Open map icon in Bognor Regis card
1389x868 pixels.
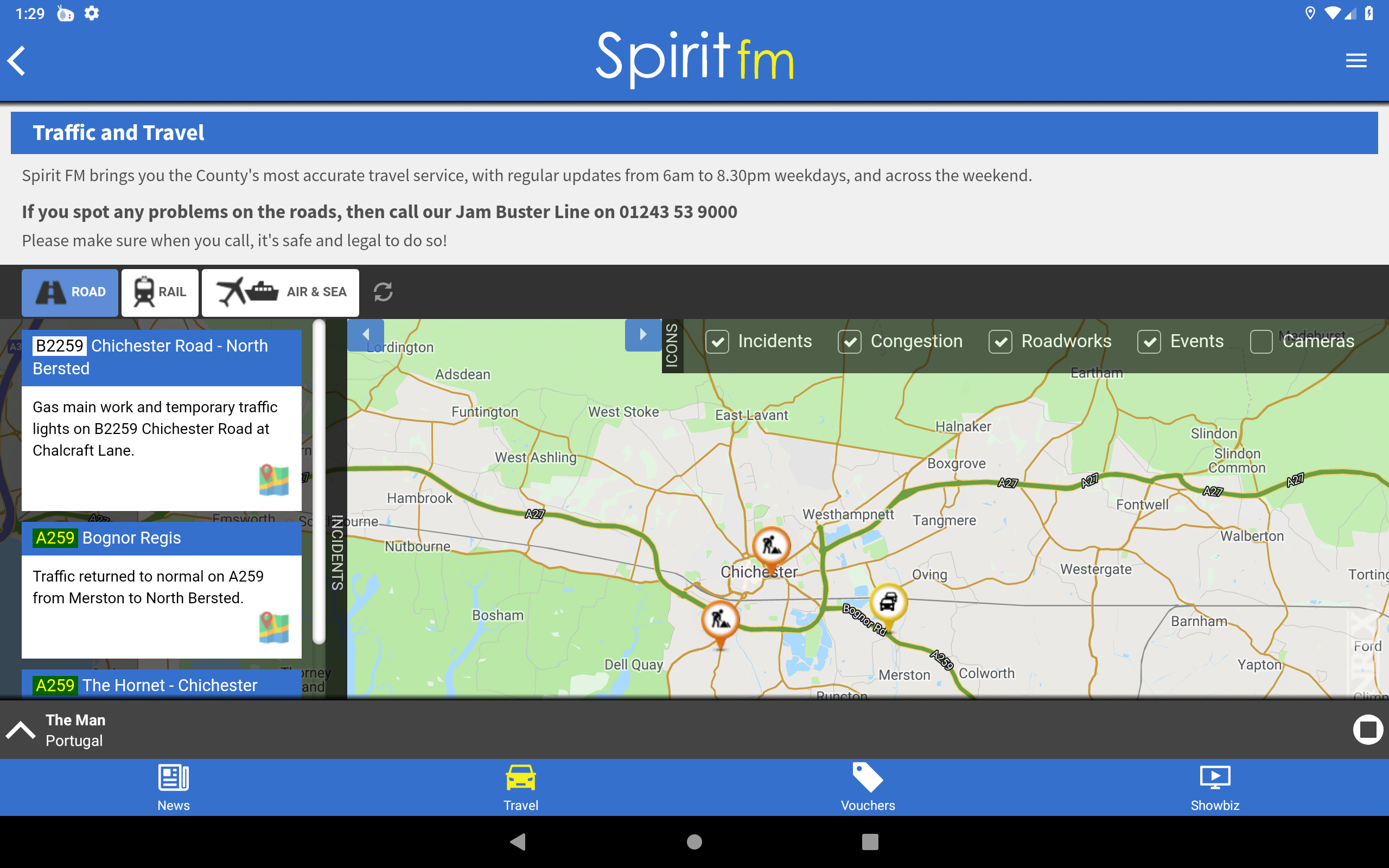click(x=273, y=627)
